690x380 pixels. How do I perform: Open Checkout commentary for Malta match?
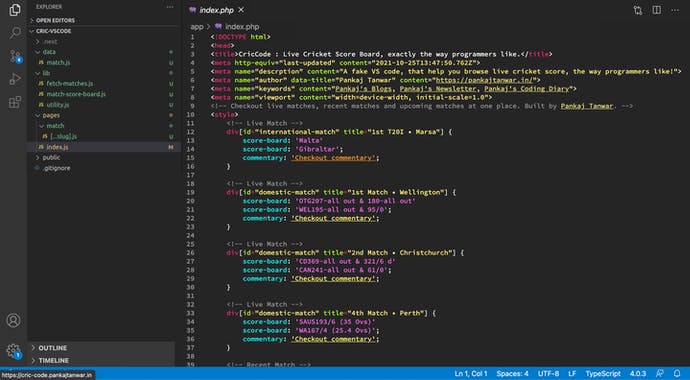point(333,158)
